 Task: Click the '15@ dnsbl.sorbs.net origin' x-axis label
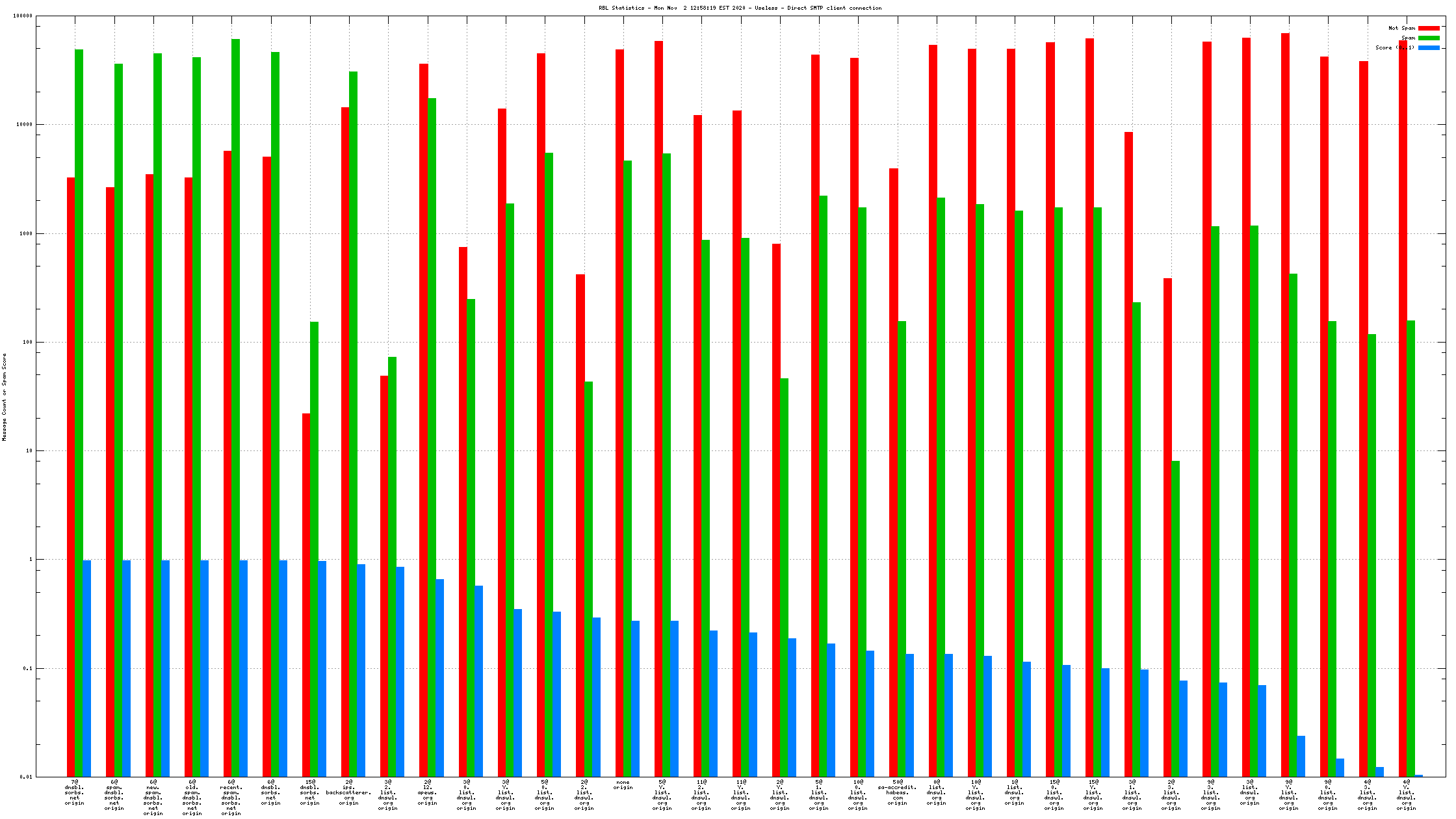point(309,792)
